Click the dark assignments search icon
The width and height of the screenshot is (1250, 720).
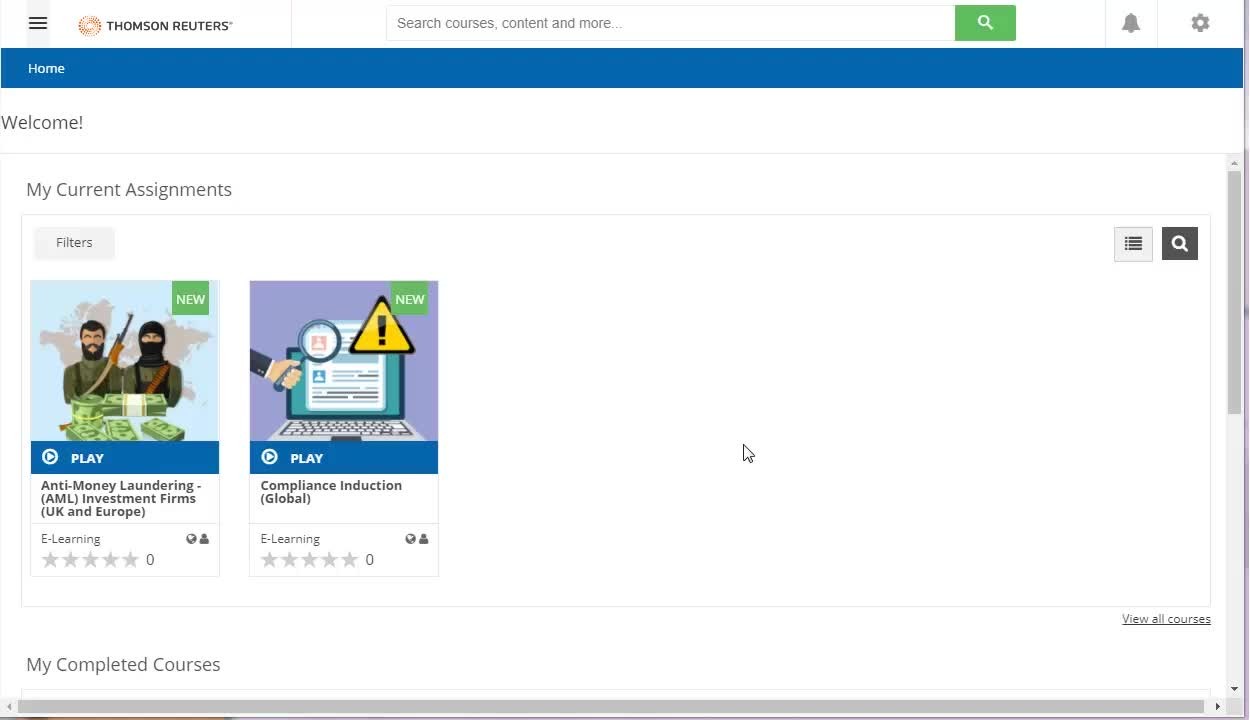click(x=1179, y=244)
